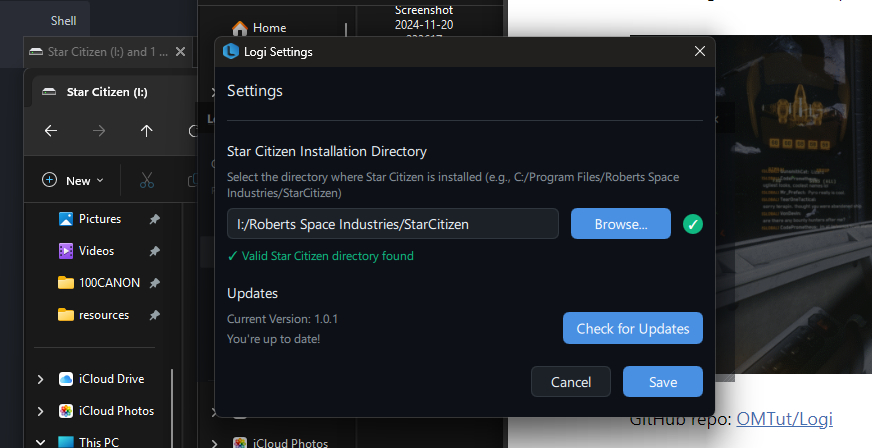
Task: Click the Cut scissors icon in Explorer
Action: (x=146, y=181)
